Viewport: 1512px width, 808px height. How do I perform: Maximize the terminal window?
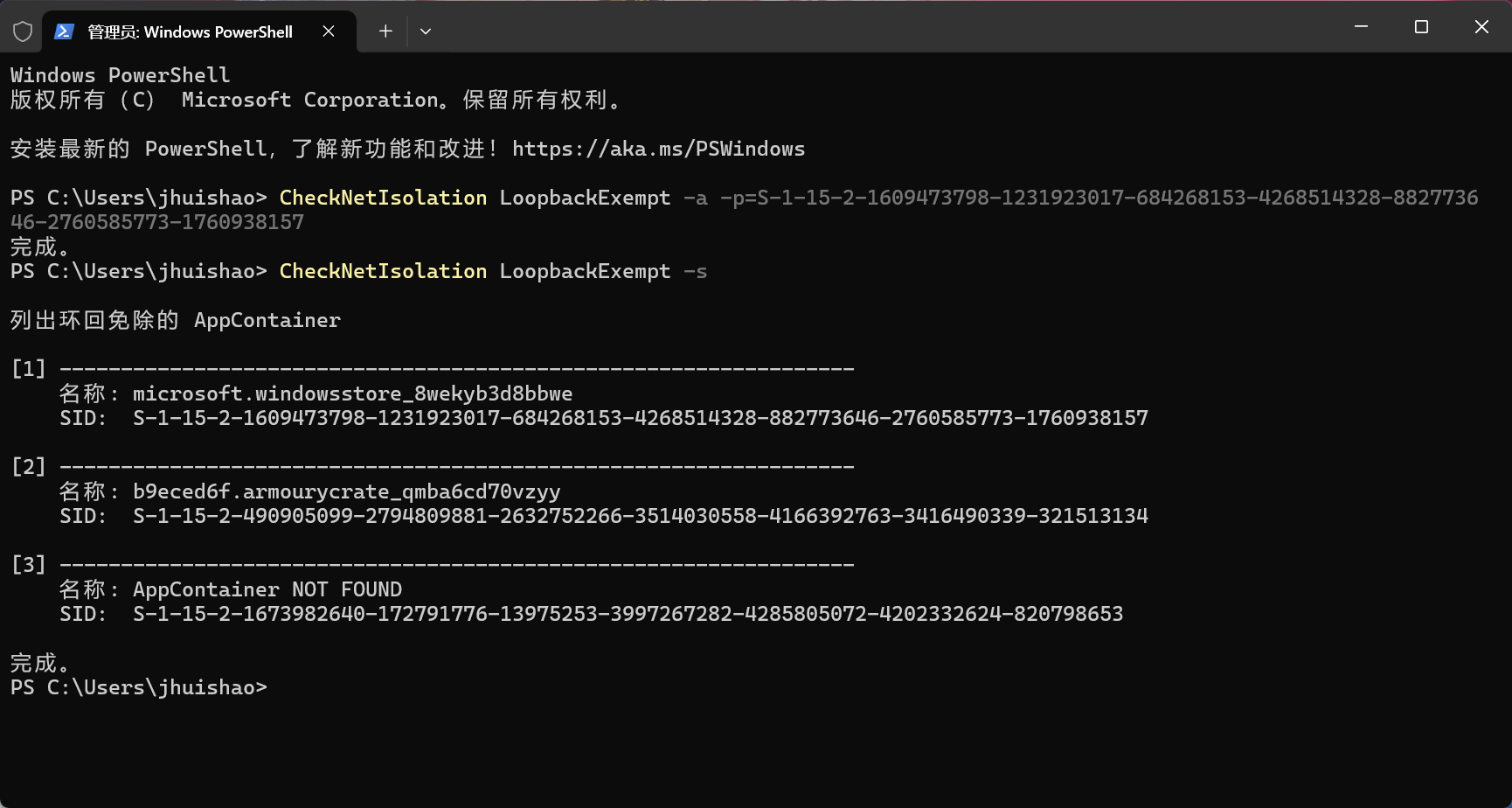pyautogui.click(x=1421, y=27)
